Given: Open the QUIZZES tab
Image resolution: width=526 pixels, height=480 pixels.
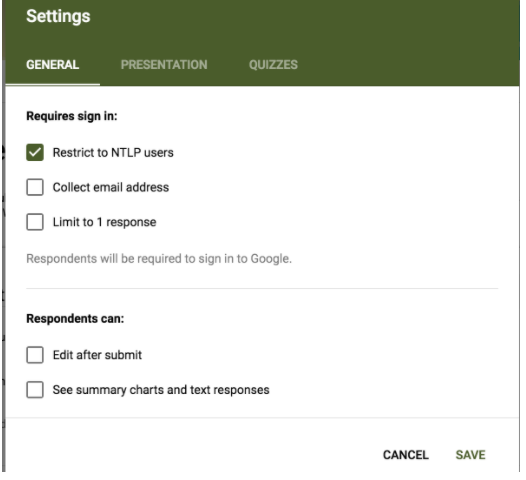Looking at the screenshot, I should (x=273, y=65).
